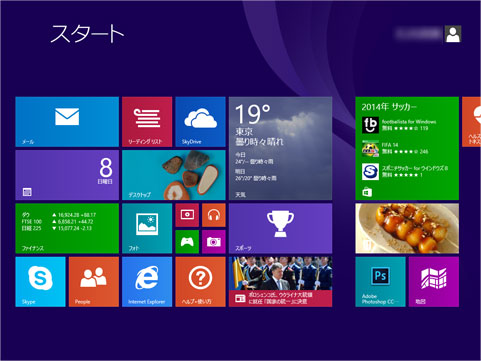The width and height of the screenshot is (481, 361).
Task: Click the user account avatar
Action: pyautogui.click(x=453, y=34)
